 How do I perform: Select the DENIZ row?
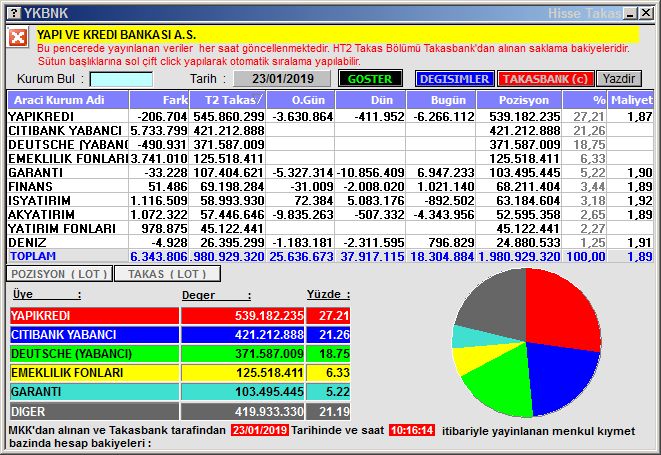click(x=330, y=242)
